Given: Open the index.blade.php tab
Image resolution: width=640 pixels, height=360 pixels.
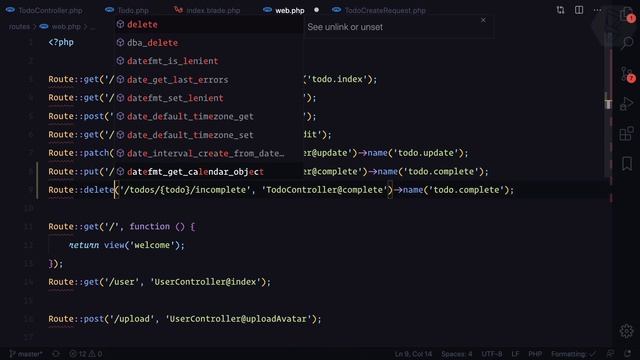Looking at the screenshot, I should (207, 10).
